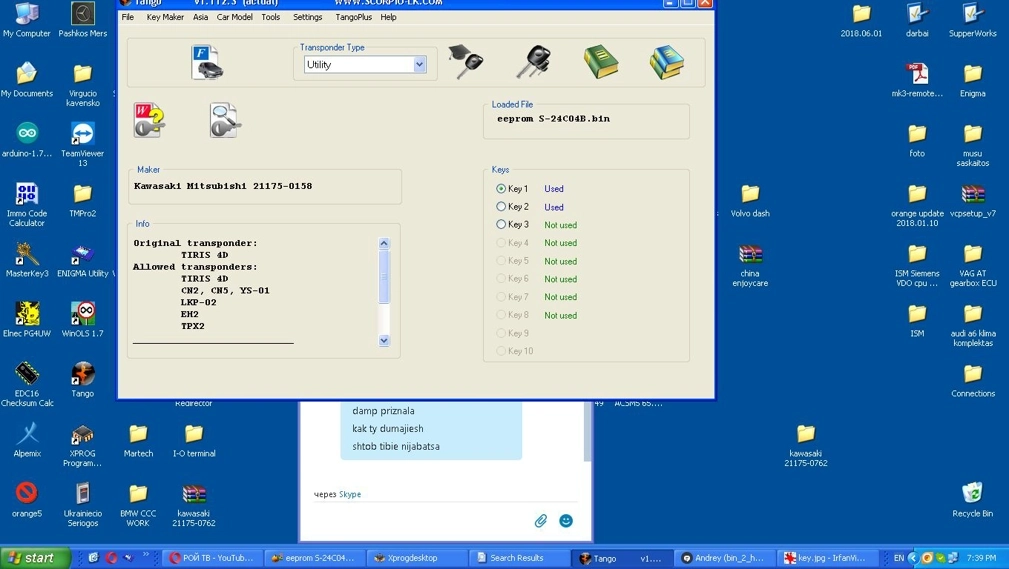This screenshot has height=569, width=1009.
Task: Click the smiley emoji icon in Skype
Action: point(566,521)
